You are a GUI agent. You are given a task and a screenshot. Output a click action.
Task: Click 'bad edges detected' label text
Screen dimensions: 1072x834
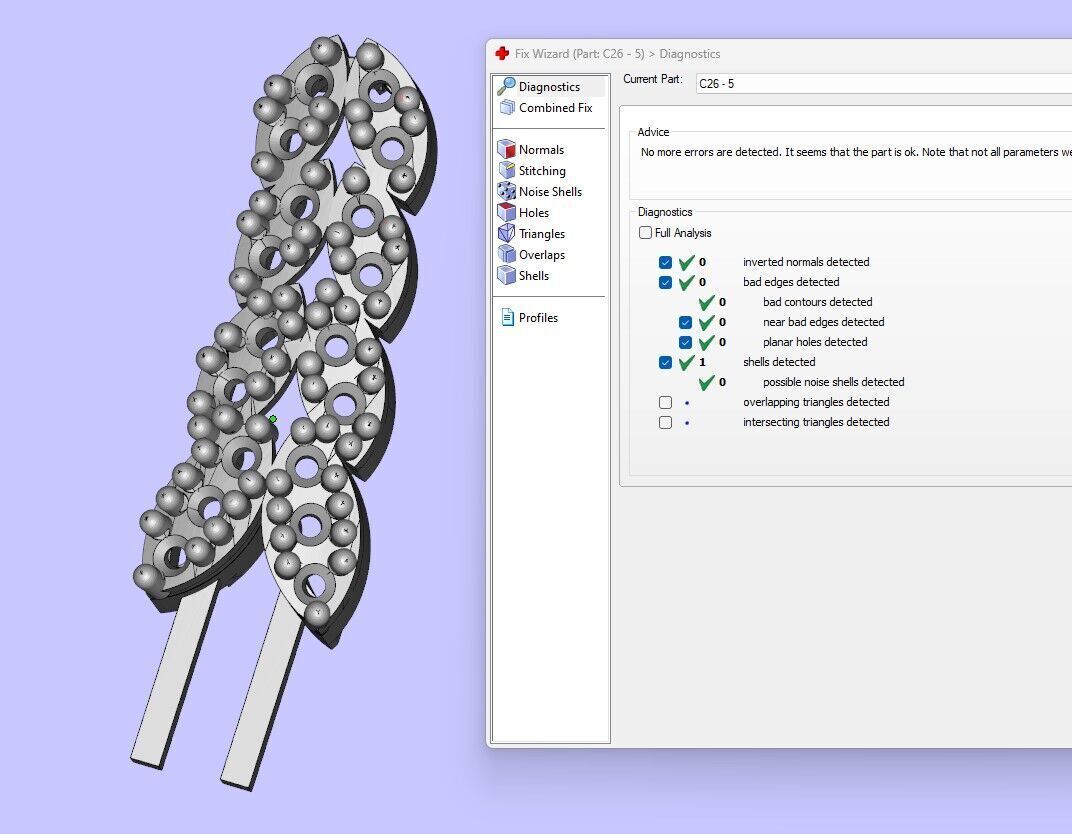click(791, 282)
